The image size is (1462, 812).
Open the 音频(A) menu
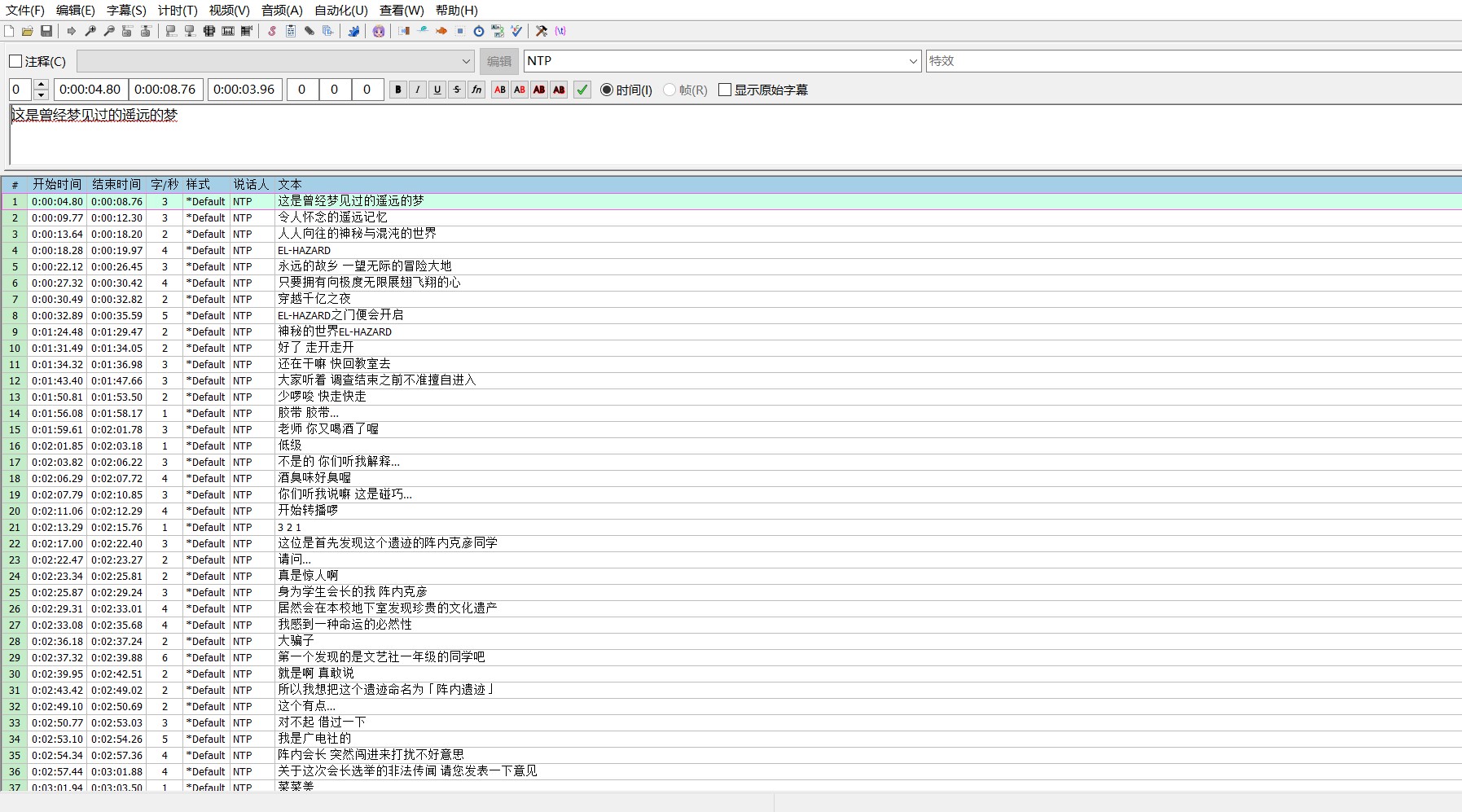282,11
